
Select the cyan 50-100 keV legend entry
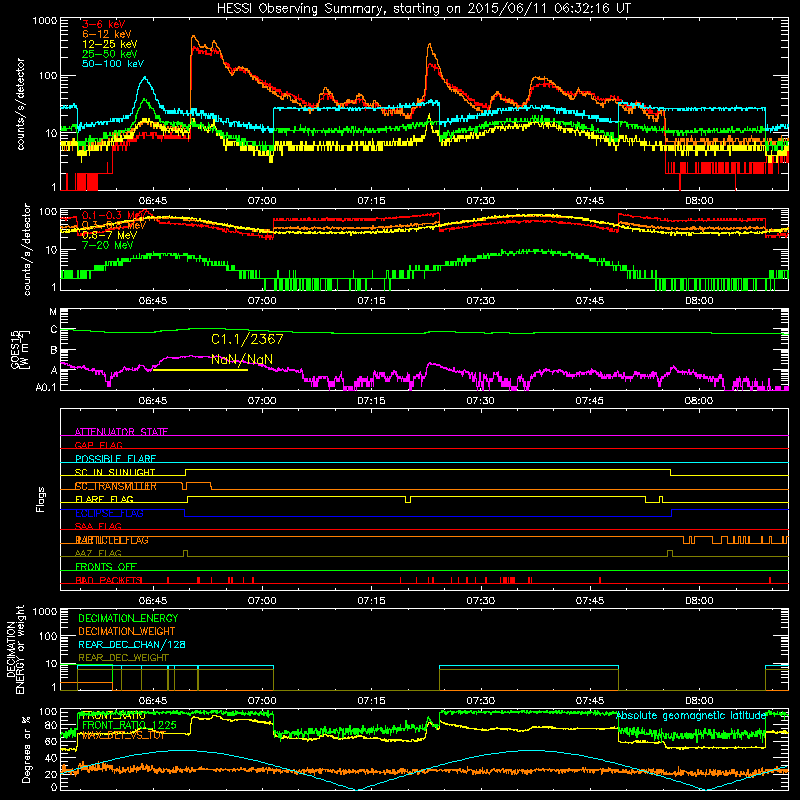[113, 64]
